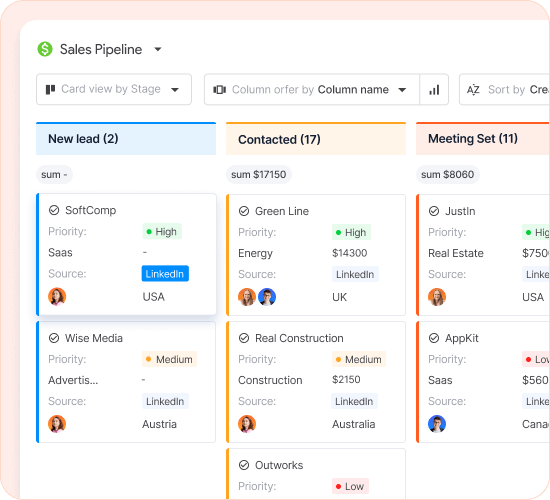Click the LinkedIn source tag on Wise Media
This screenshot has width=550, height=500.
[165, 401]
